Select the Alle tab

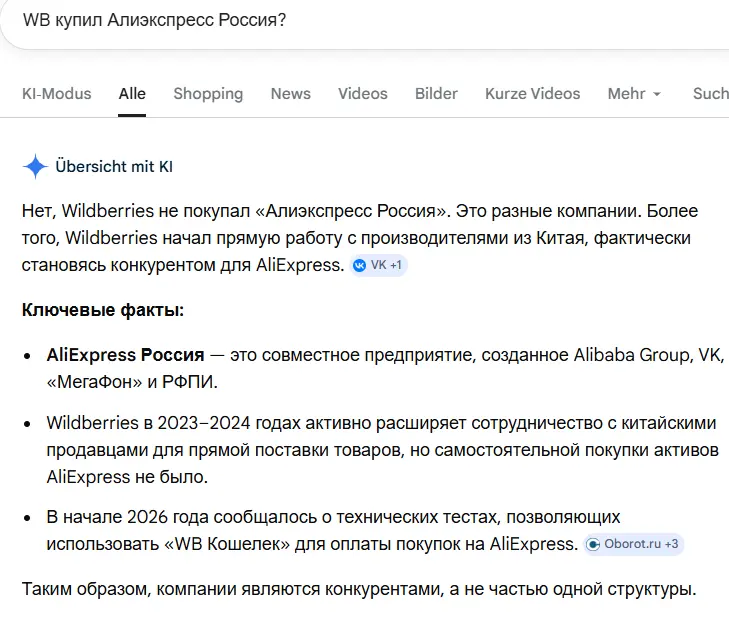pos(132,93)
